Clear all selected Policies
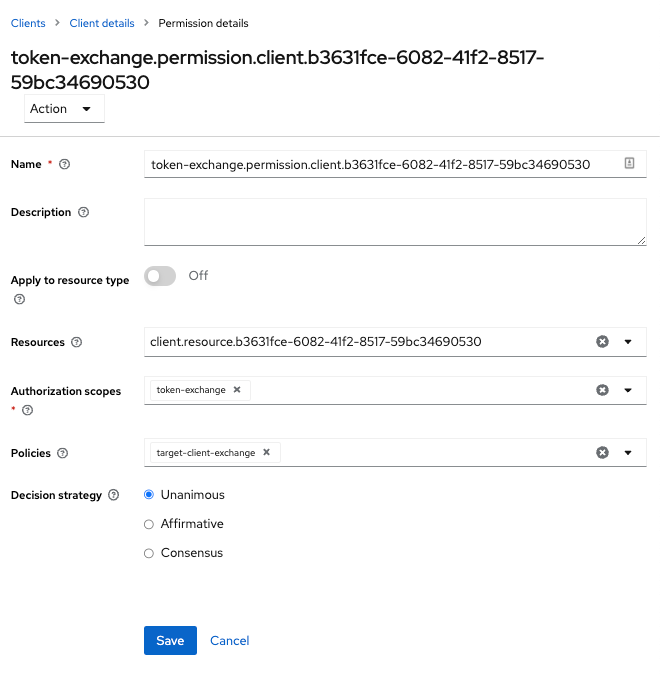 point(602,452)
